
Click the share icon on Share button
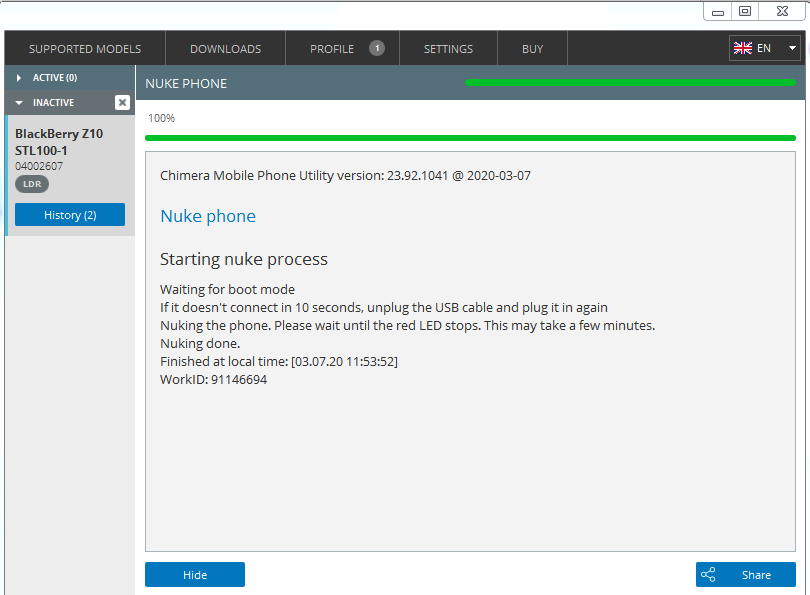click(708, 574)
